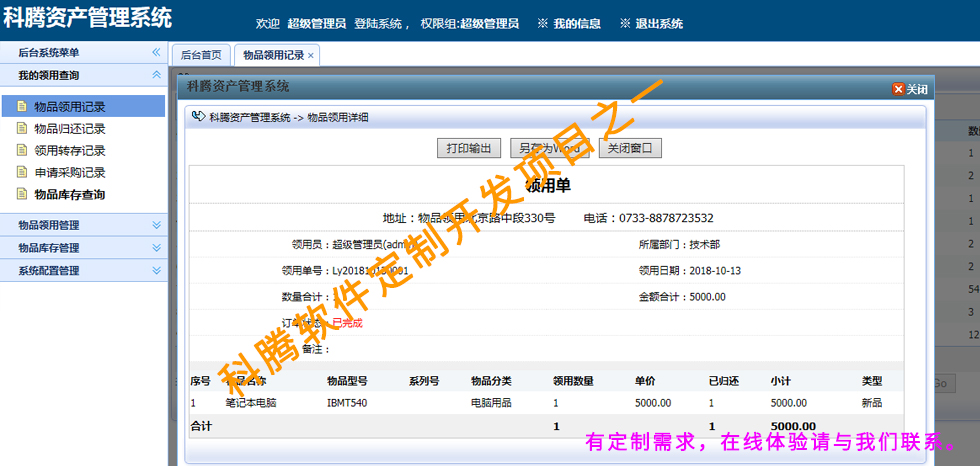Click the 物品归还记录 document icon
The image size is (980, 466).
point(22,129)
